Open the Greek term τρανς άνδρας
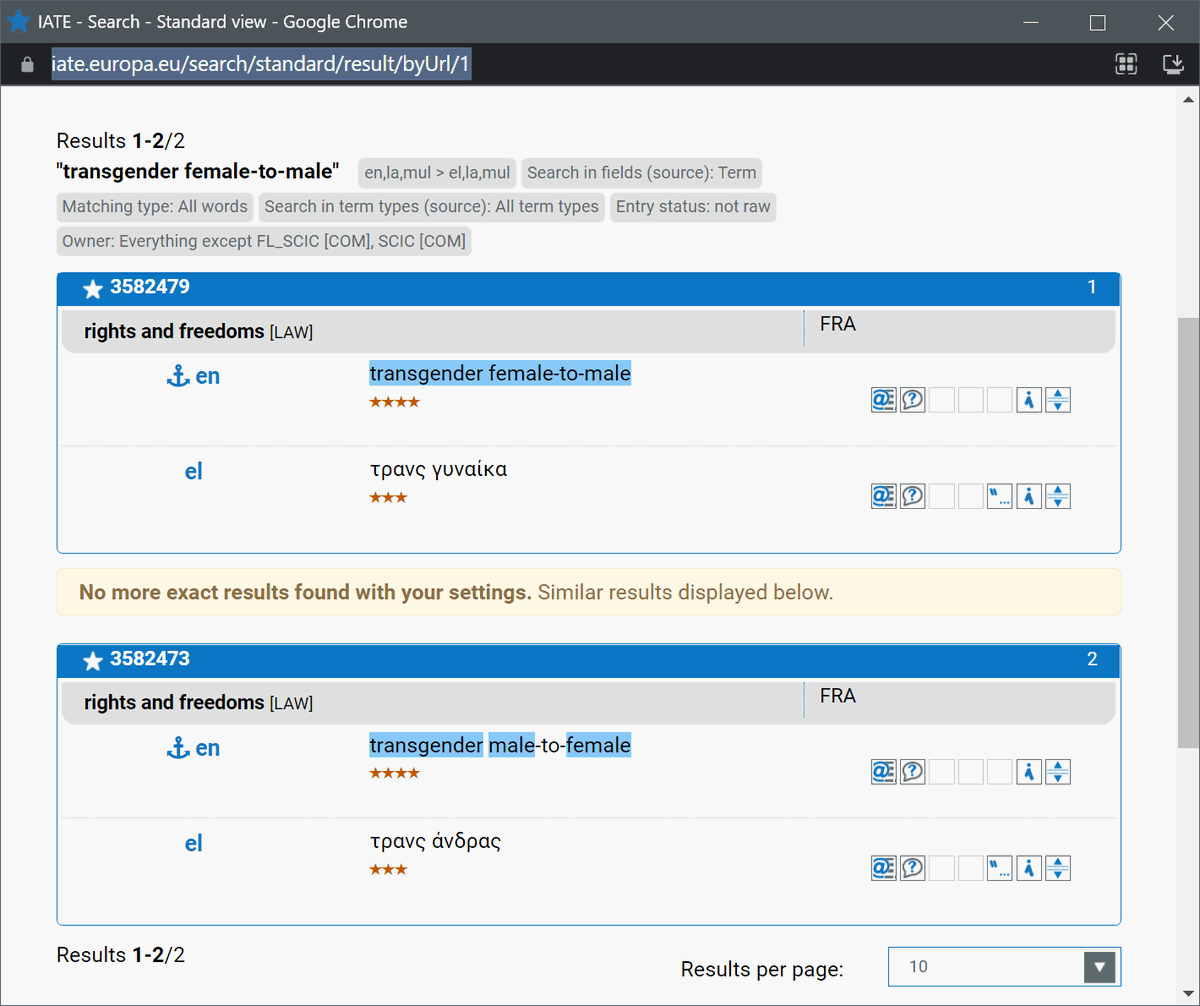 [435, 841]
